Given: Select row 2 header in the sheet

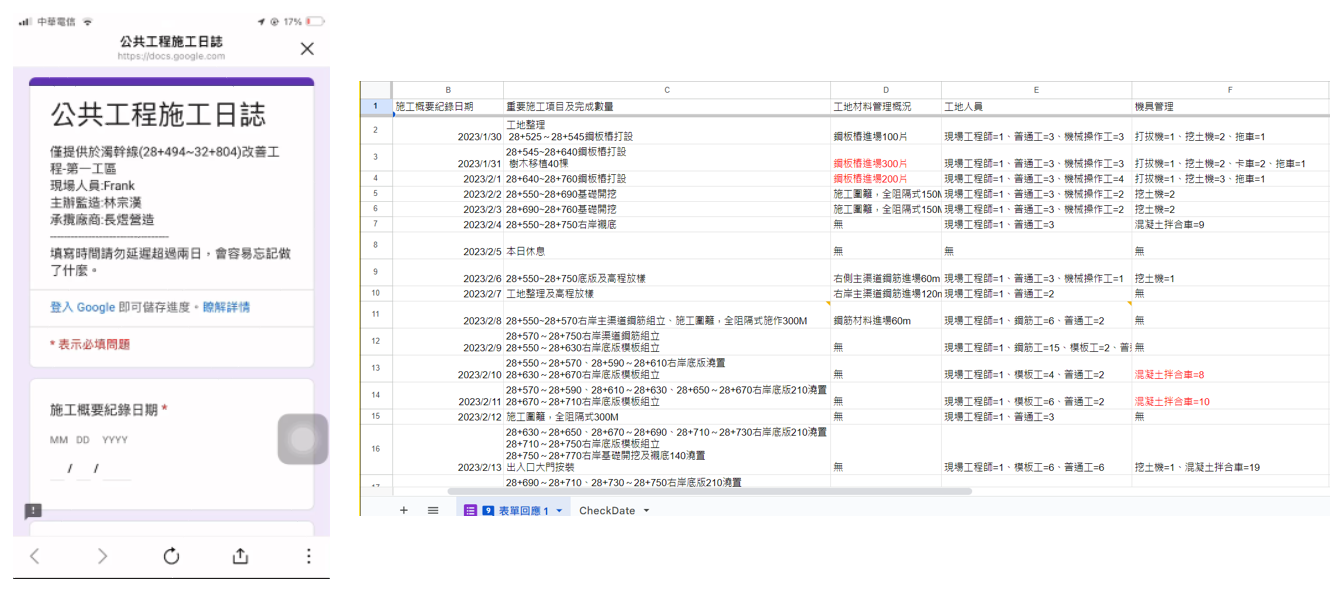Looking at the screenshot, I should click(375, 130).
